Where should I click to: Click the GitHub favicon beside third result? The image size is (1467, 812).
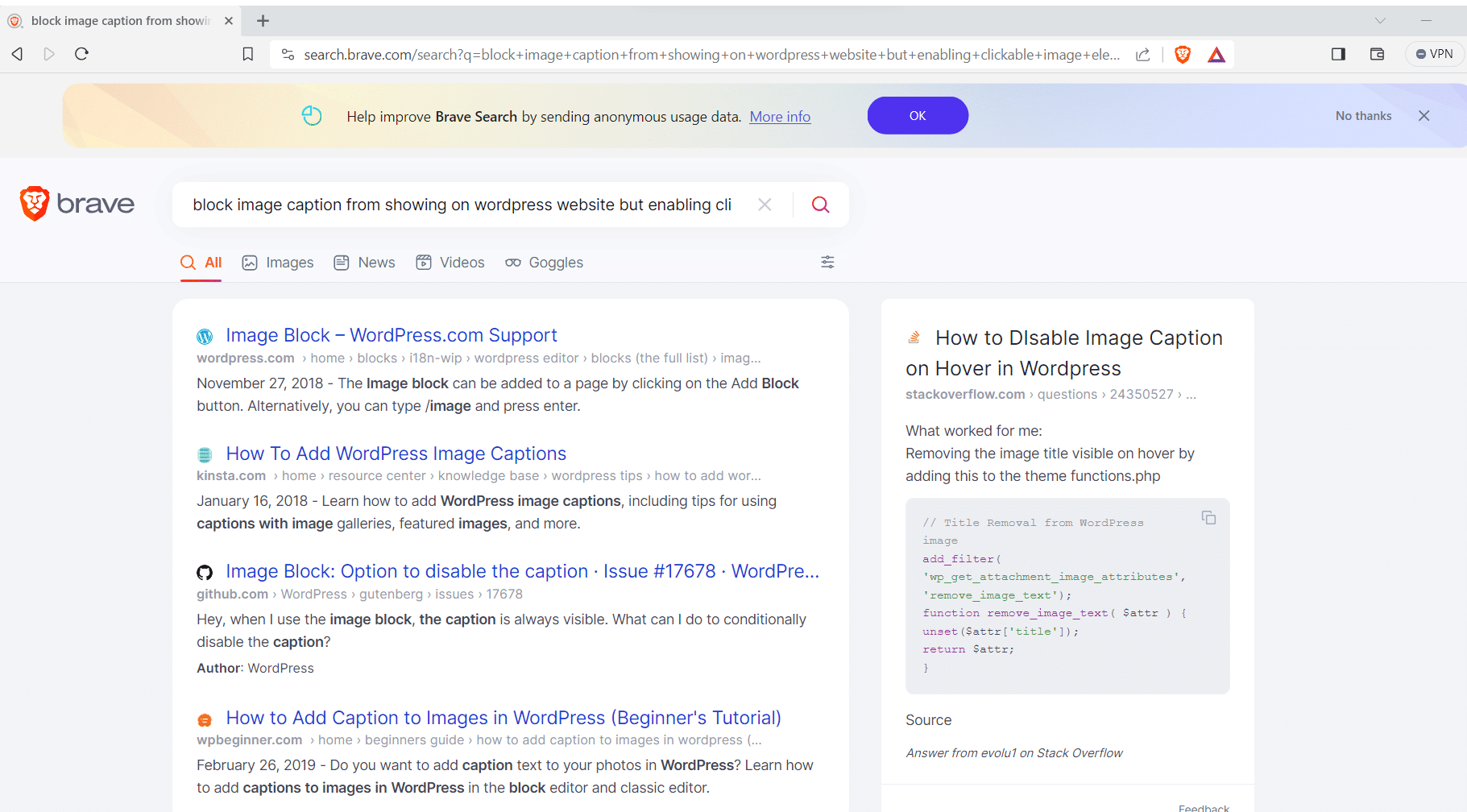[x=205, y=573]
